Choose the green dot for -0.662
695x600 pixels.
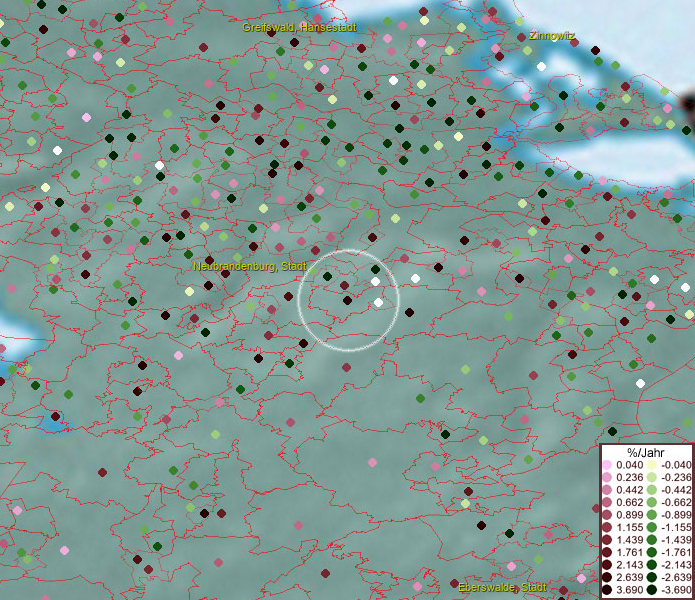(x=652, y=503)
